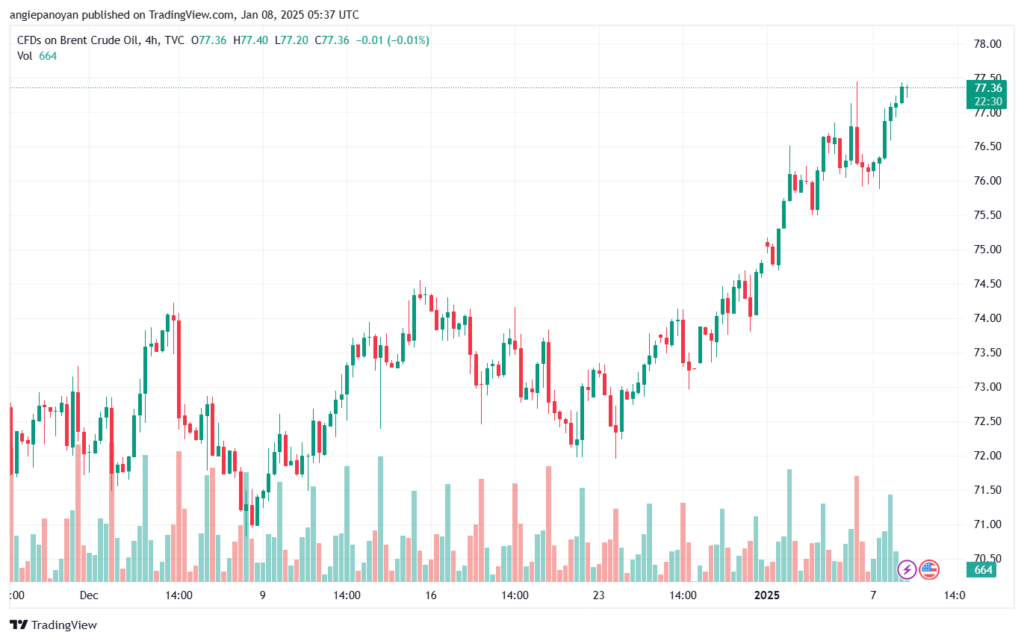
Task: Click the countdown timer 22:30 under price label
Action: 987,101
